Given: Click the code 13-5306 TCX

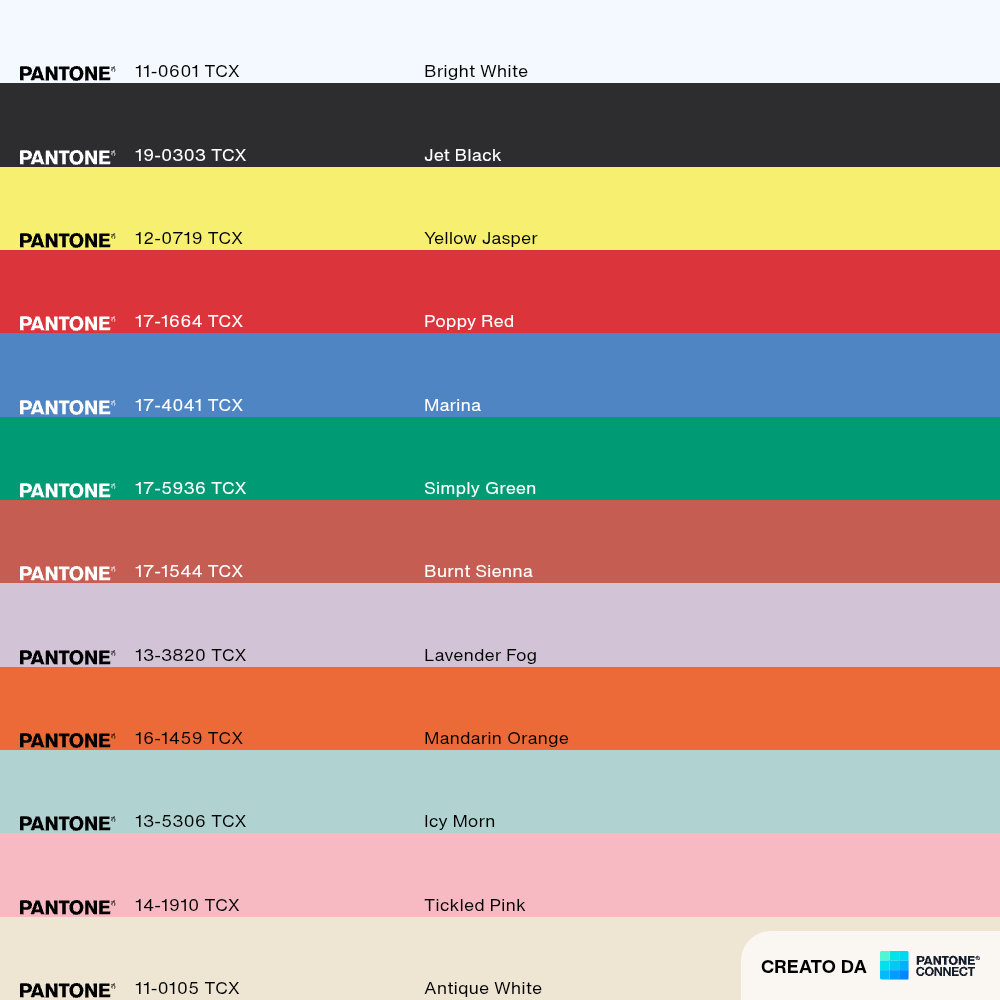Looking at the screenshot, I should click(x=190, y=821).
